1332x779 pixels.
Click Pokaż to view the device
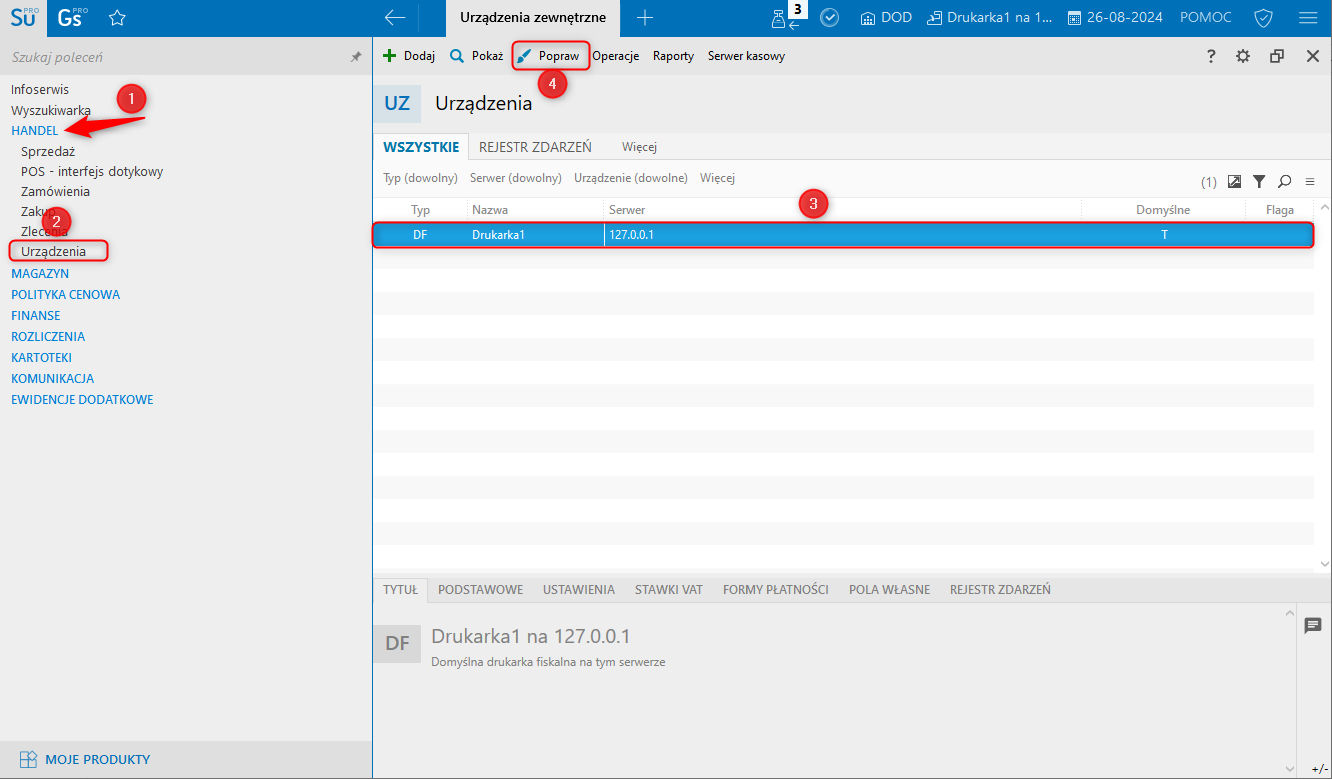pyautogui.click(x=476, y=56)
